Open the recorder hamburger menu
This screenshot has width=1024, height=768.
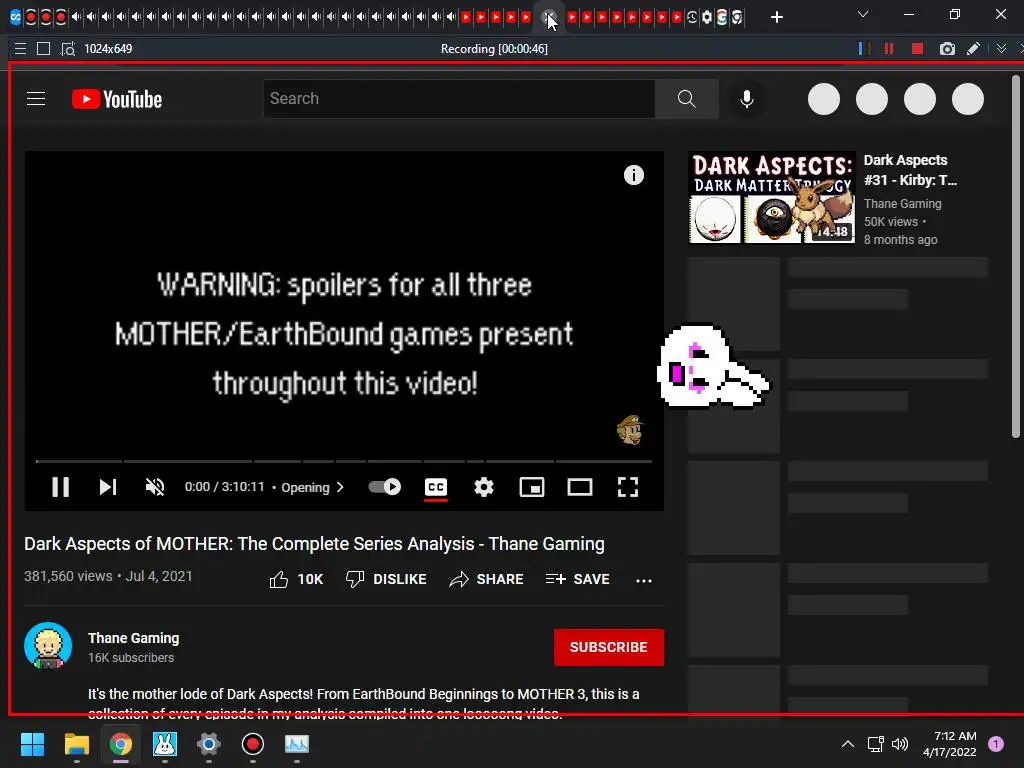point(20,48)
